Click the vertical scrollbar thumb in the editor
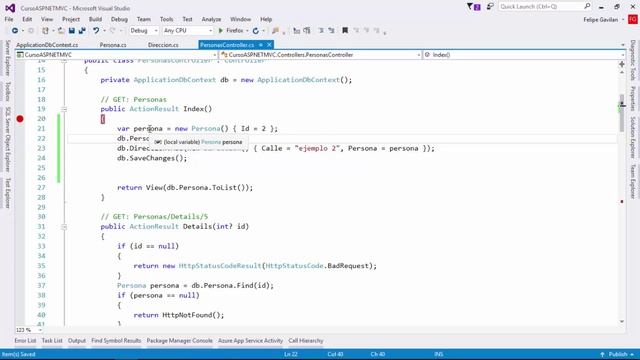The width and height of the screenshot is (640, 360). click(622, 113)
